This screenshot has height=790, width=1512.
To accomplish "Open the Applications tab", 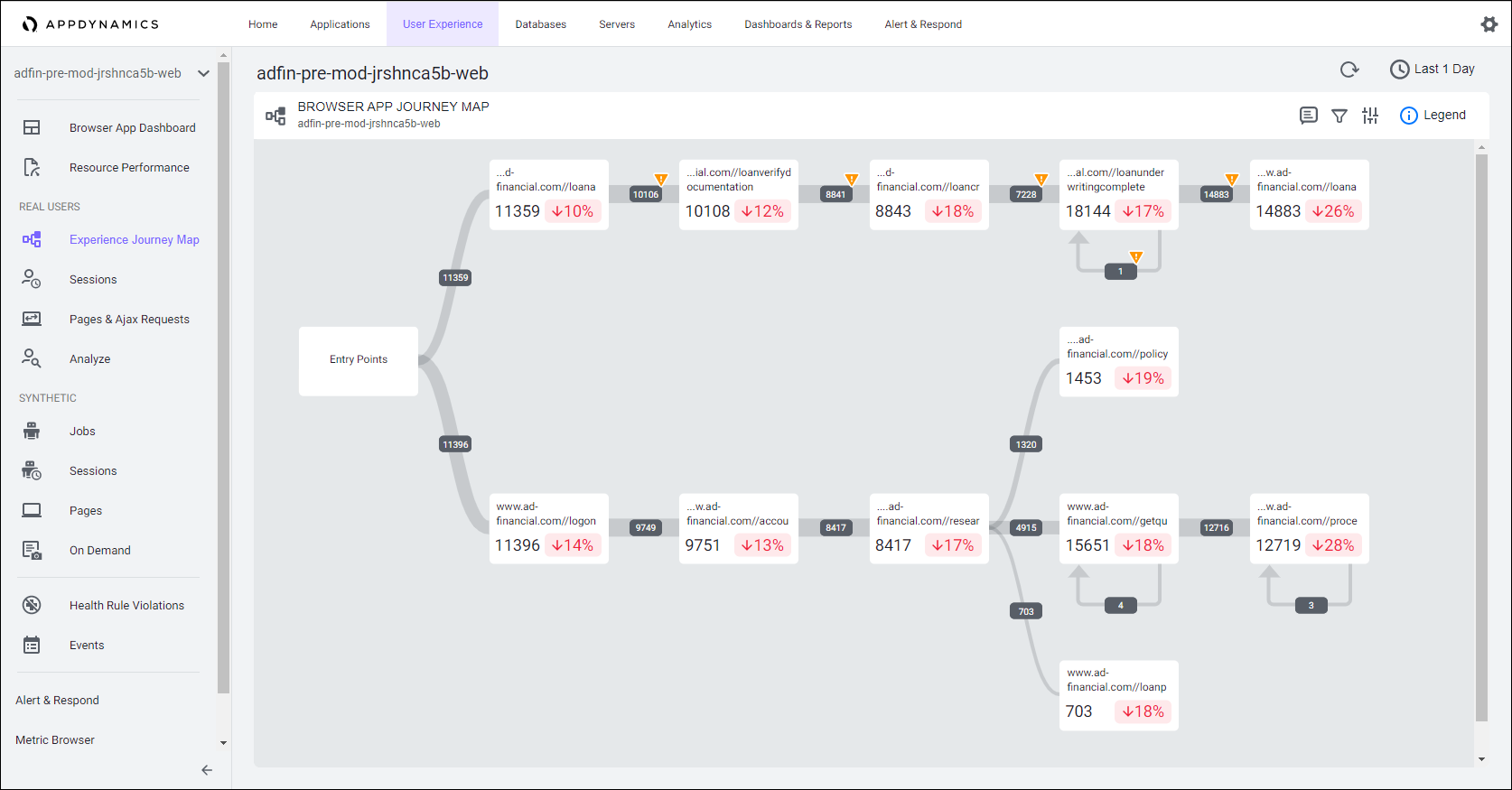I will tap(340, 24).
